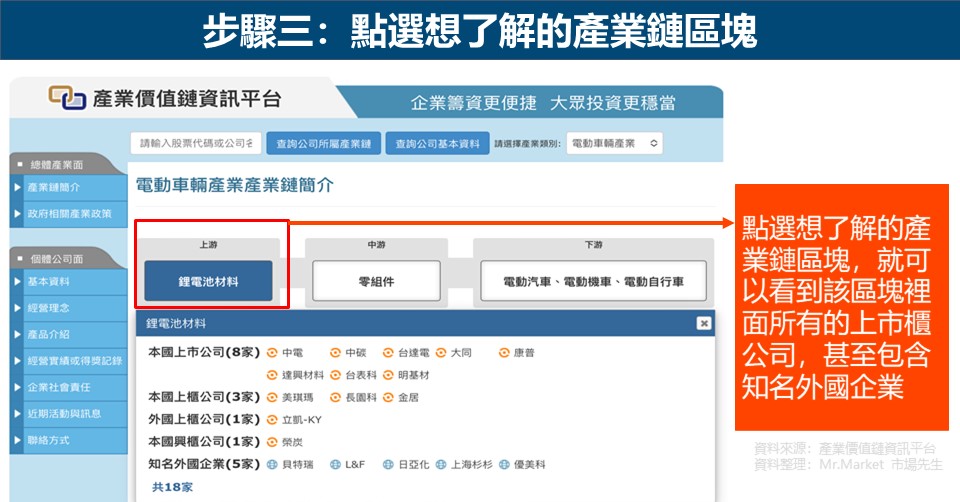This screenshot has width=960, height=502.
Task: Click the company link 榮炭
Action: click(292, 442)
